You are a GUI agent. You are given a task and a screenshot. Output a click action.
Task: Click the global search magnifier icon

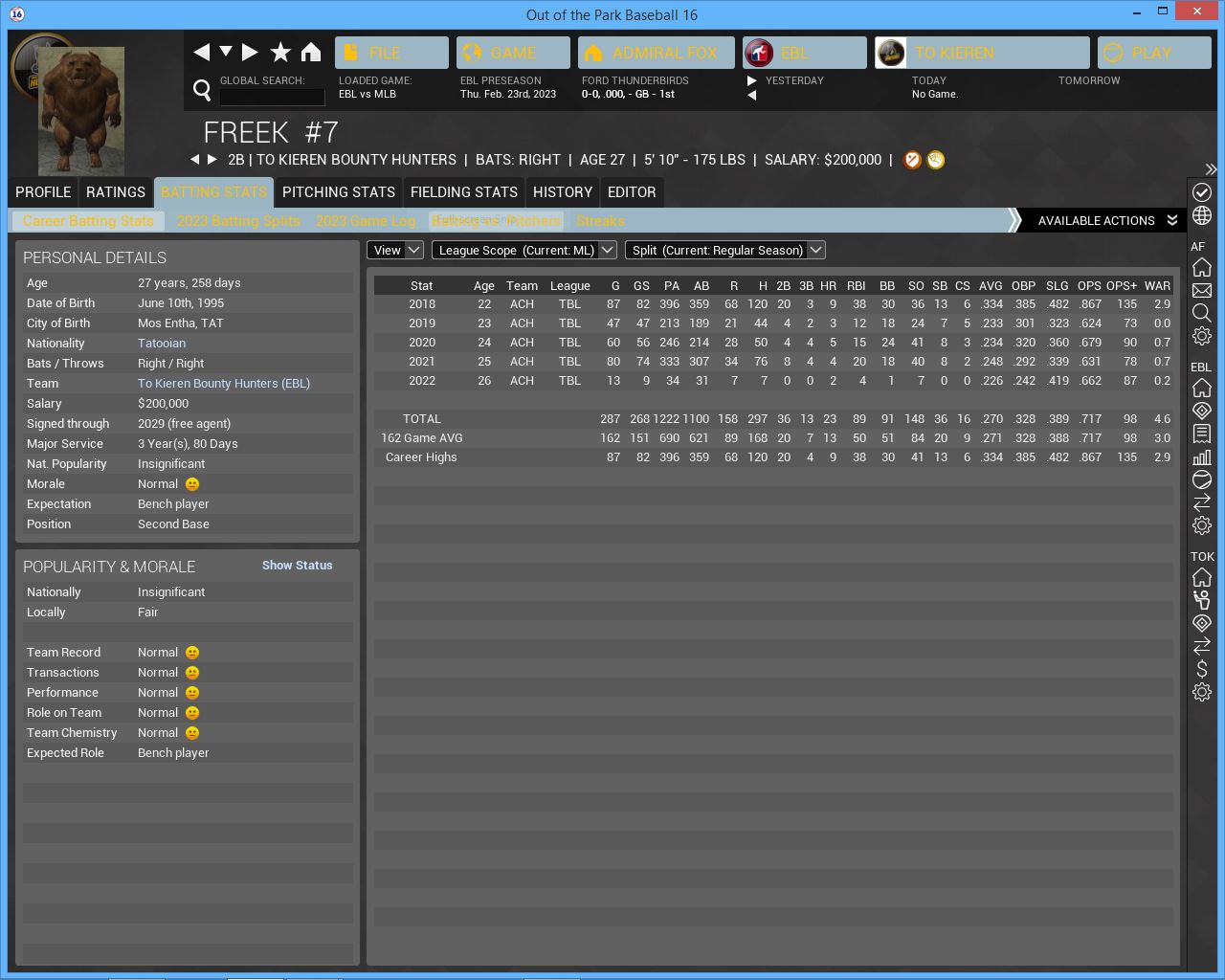[202, 90]
